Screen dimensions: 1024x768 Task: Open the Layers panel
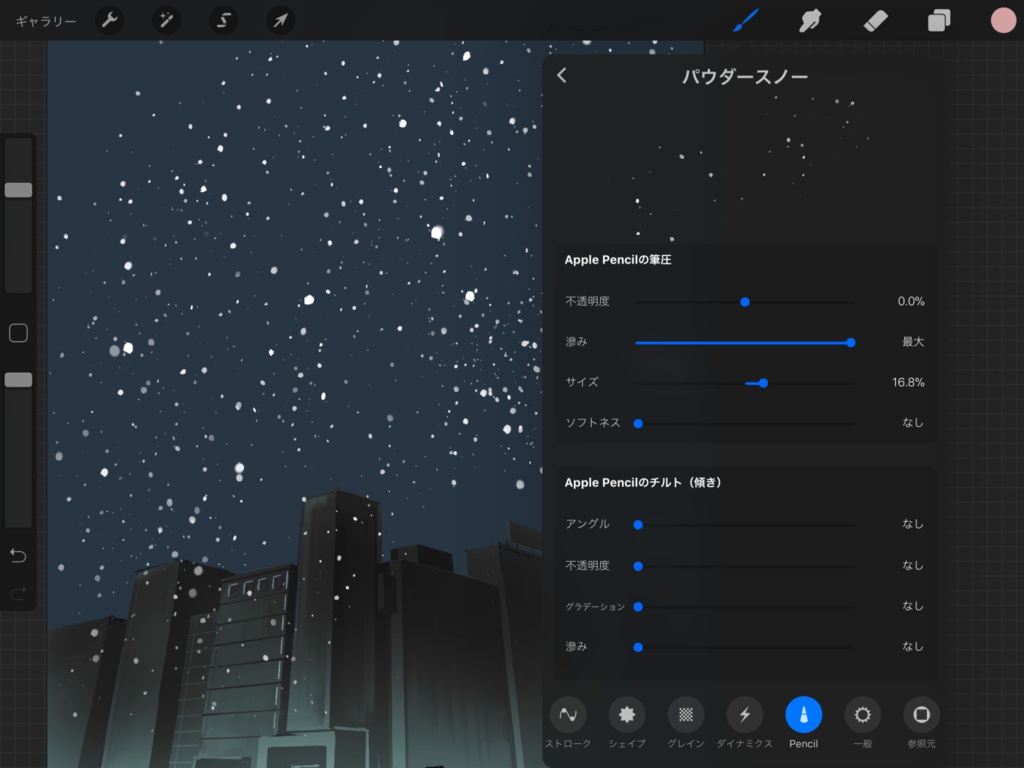938,20
